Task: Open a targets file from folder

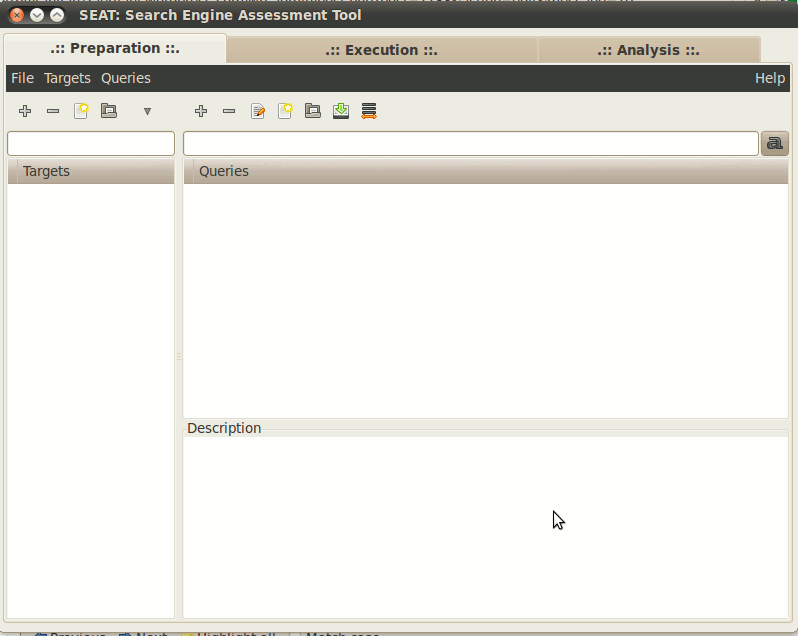Action: coord(109,111)
